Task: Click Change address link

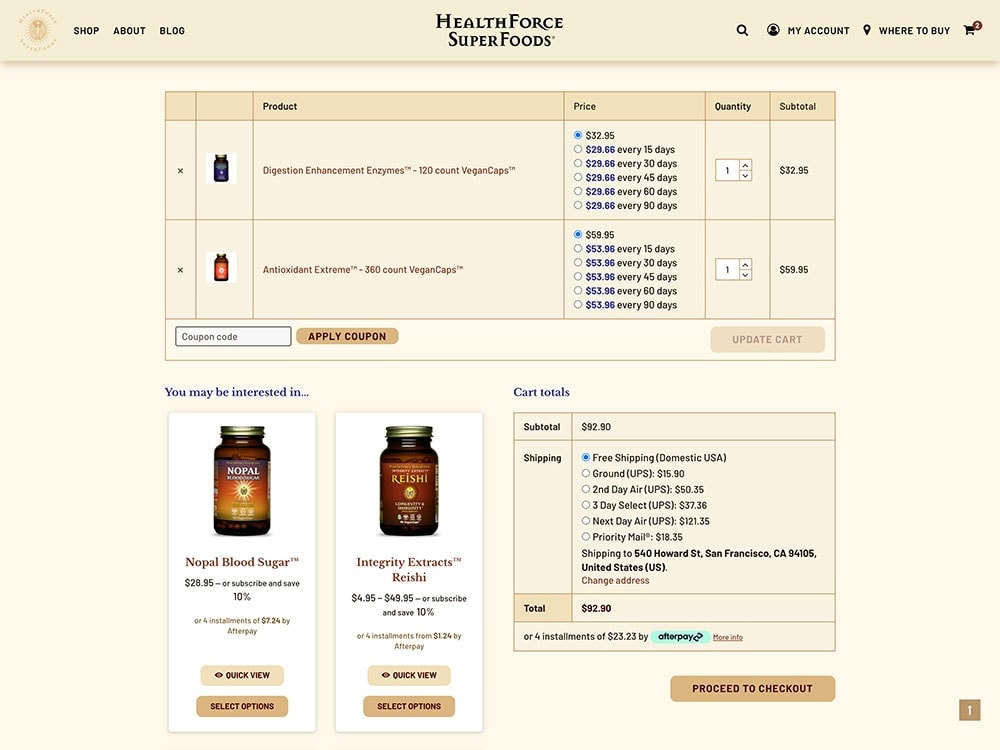Action: 615,580
